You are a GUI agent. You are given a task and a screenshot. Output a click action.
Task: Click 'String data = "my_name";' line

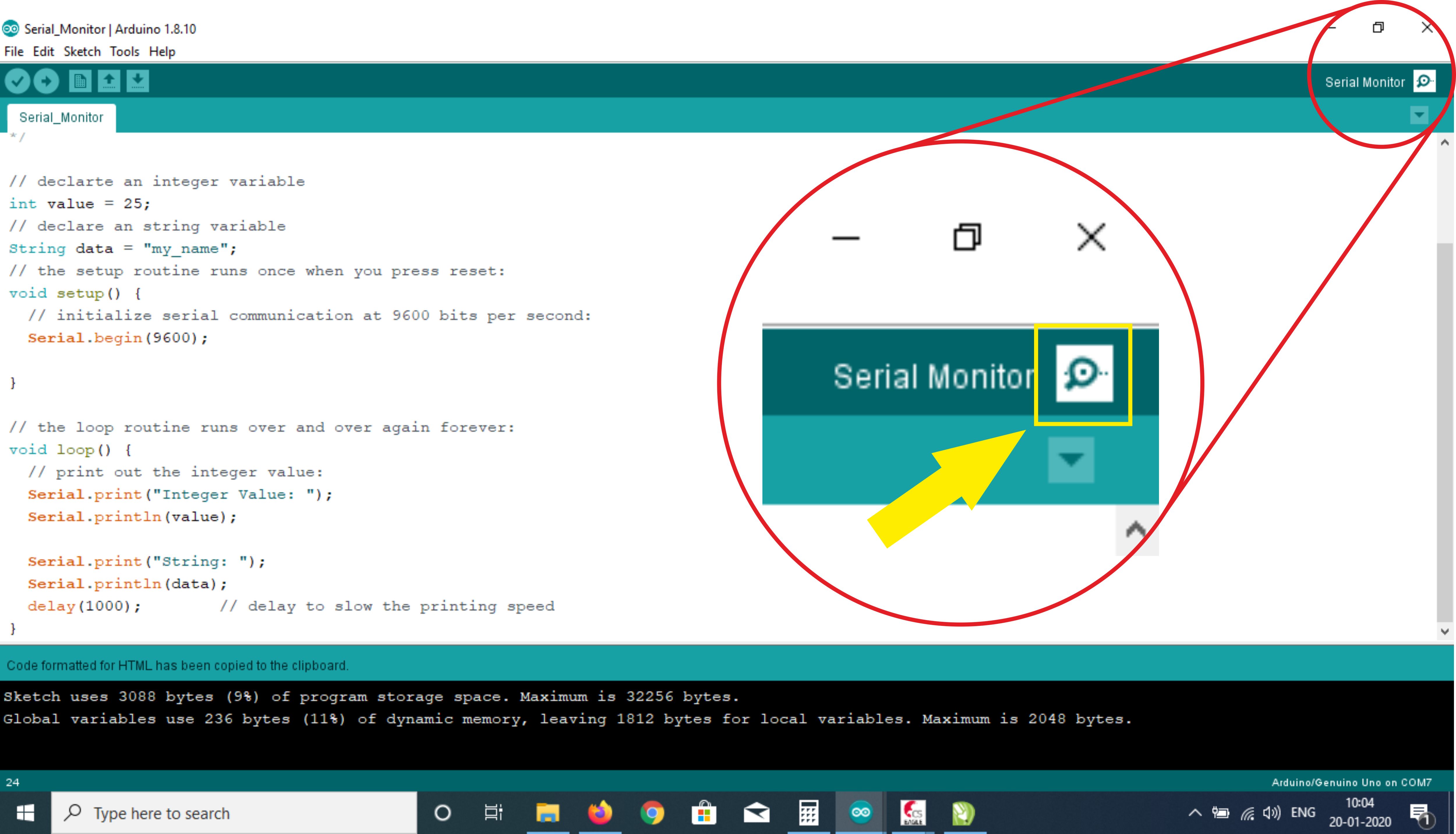(123, 249)
